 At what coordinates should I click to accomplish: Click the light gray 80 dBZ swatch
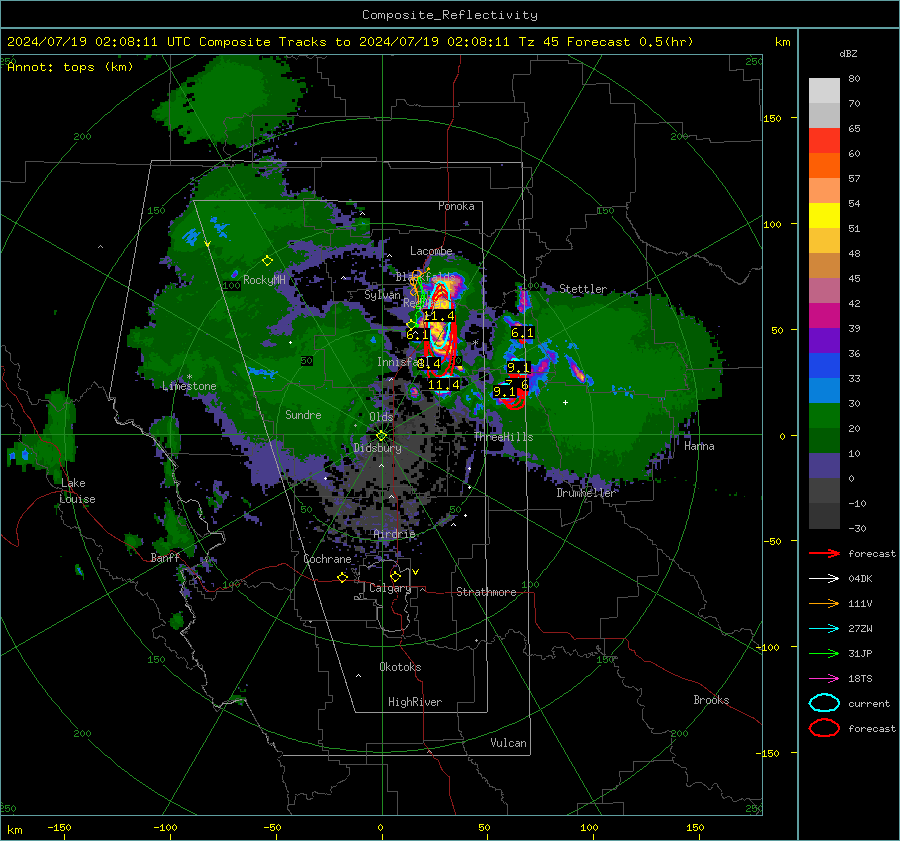[x=824, y=90]
